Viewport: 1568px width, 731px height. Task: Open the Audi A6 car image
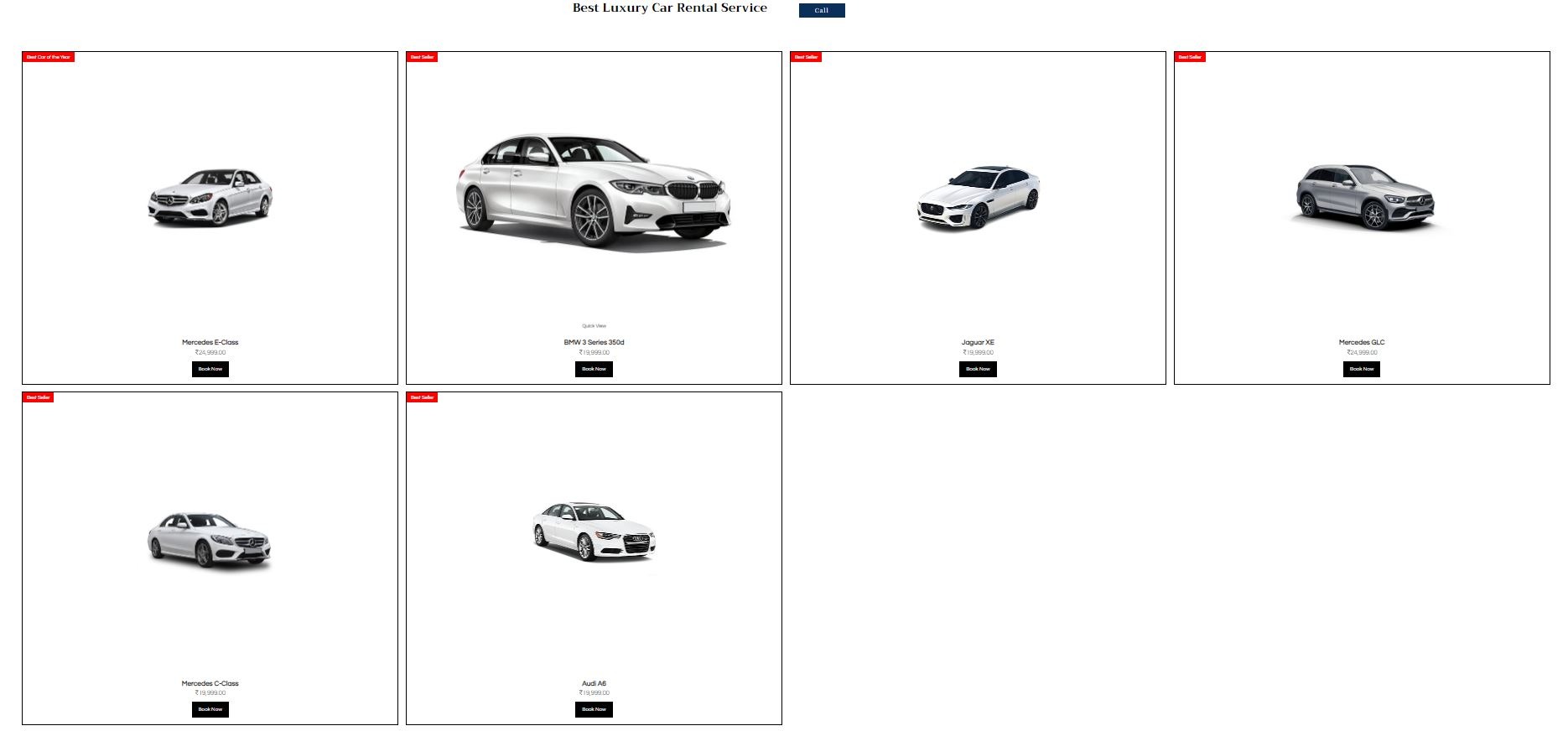point(594,531)
